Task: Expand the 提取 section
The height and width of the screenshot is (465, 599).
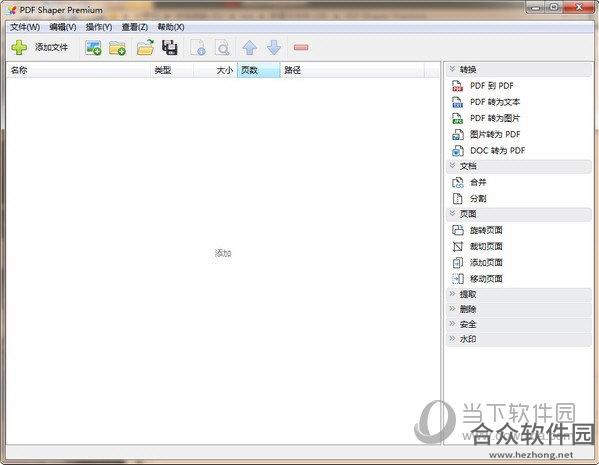Action: 519,294
